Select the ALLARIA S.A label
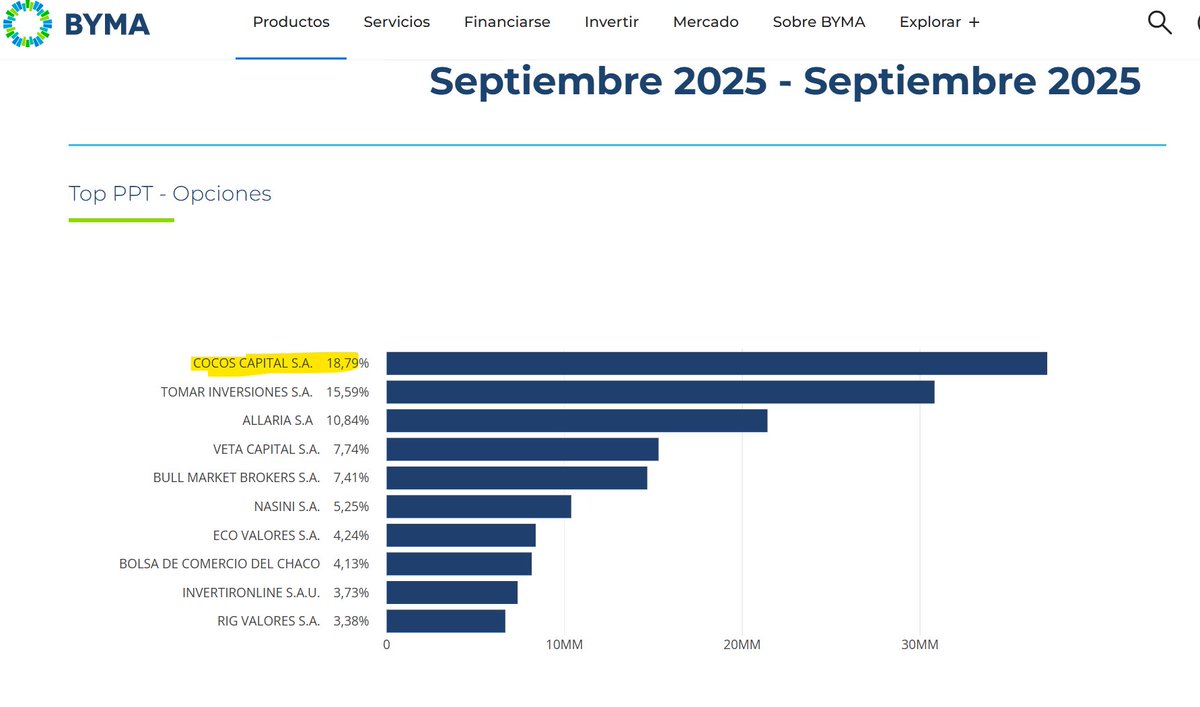1200x707 pixels. [x=278, y=421]
